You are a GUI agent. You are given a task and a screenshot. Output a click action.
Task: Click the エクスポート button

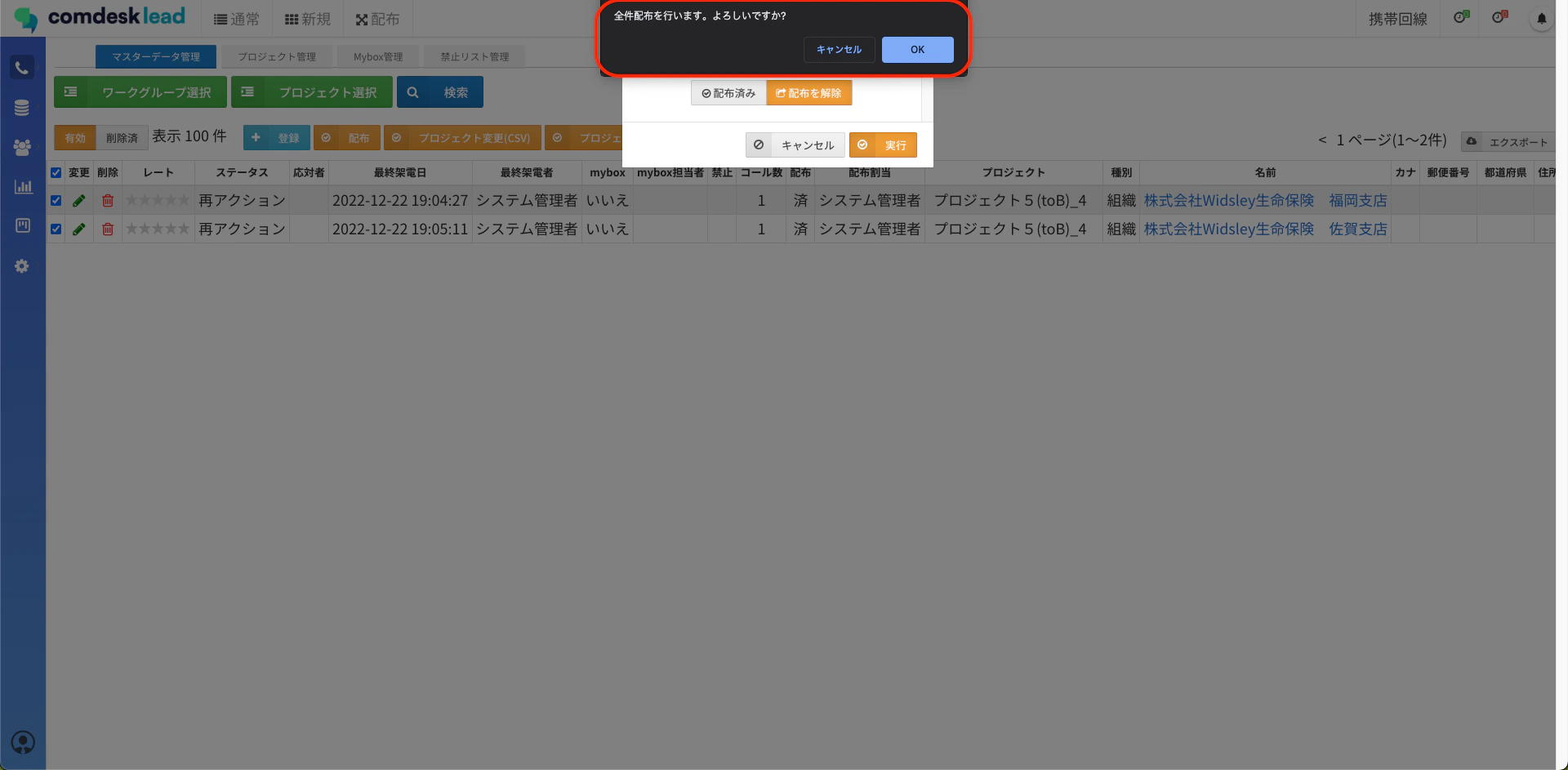pyautogui.click(x=1508, y=141)
